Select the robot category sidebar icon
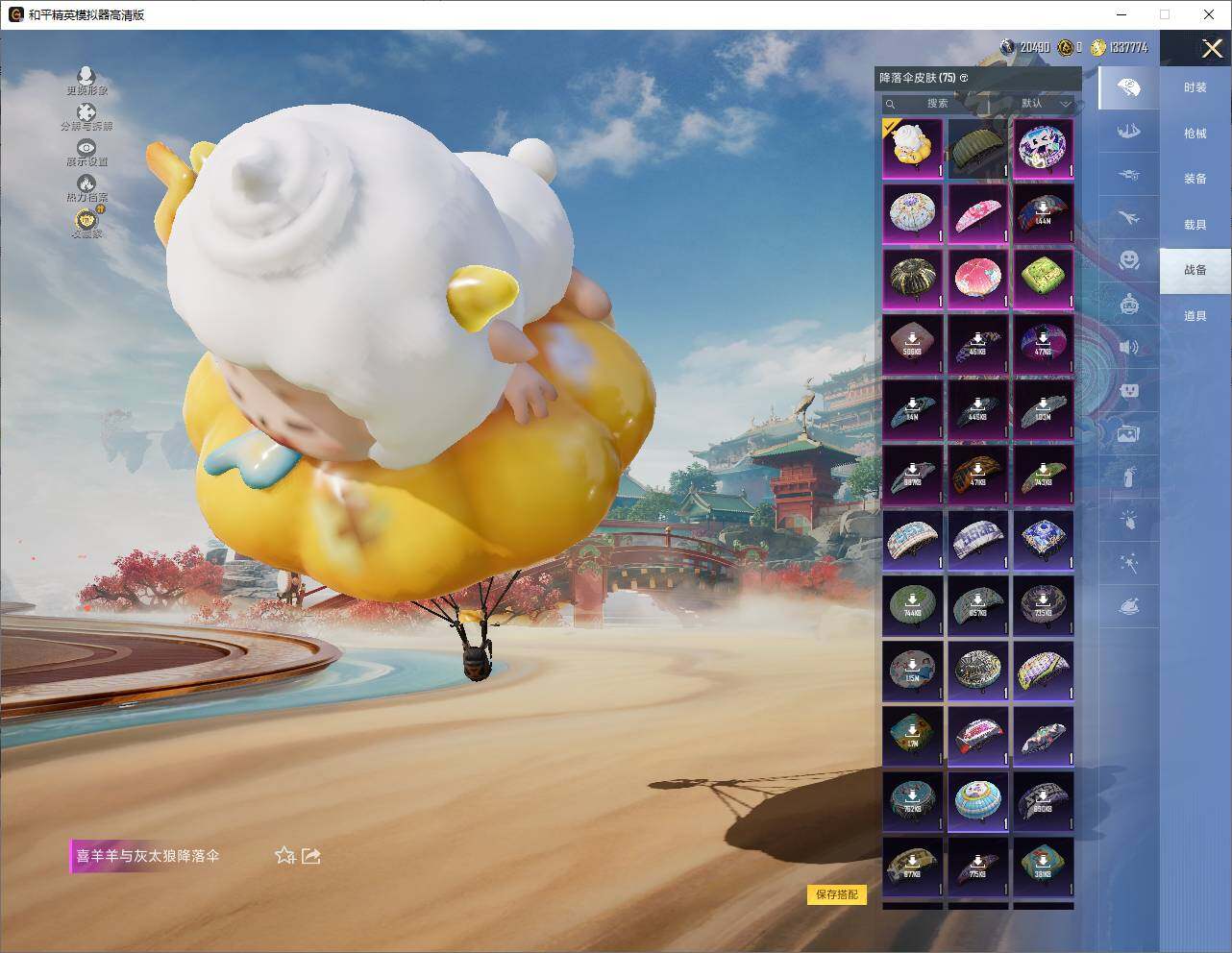 coord(1129,305)
